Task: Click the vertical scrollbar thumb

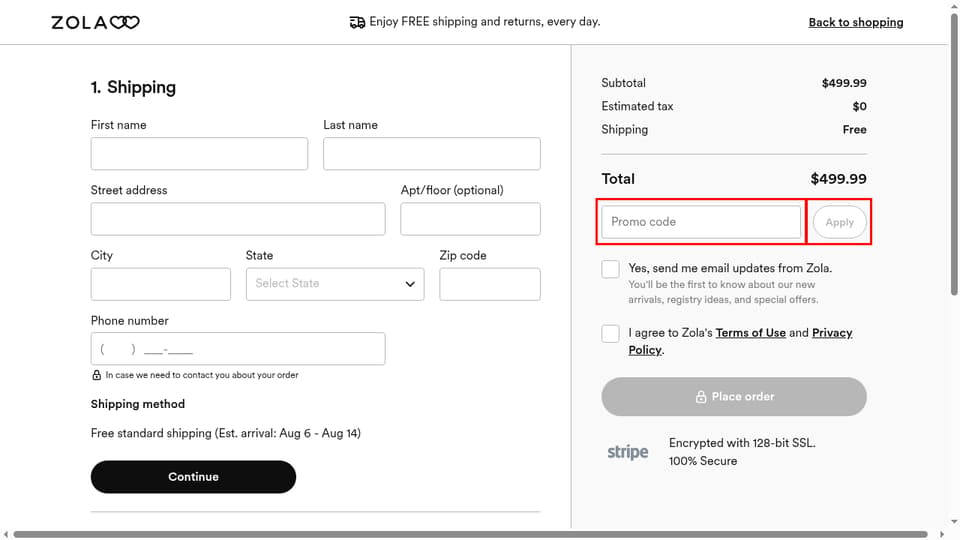Action: [954, 153]
